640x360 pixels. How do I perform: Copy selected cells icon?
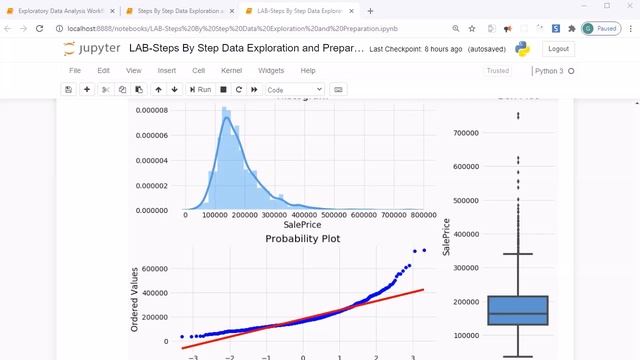pyautogui.click(x=122, y=89)
